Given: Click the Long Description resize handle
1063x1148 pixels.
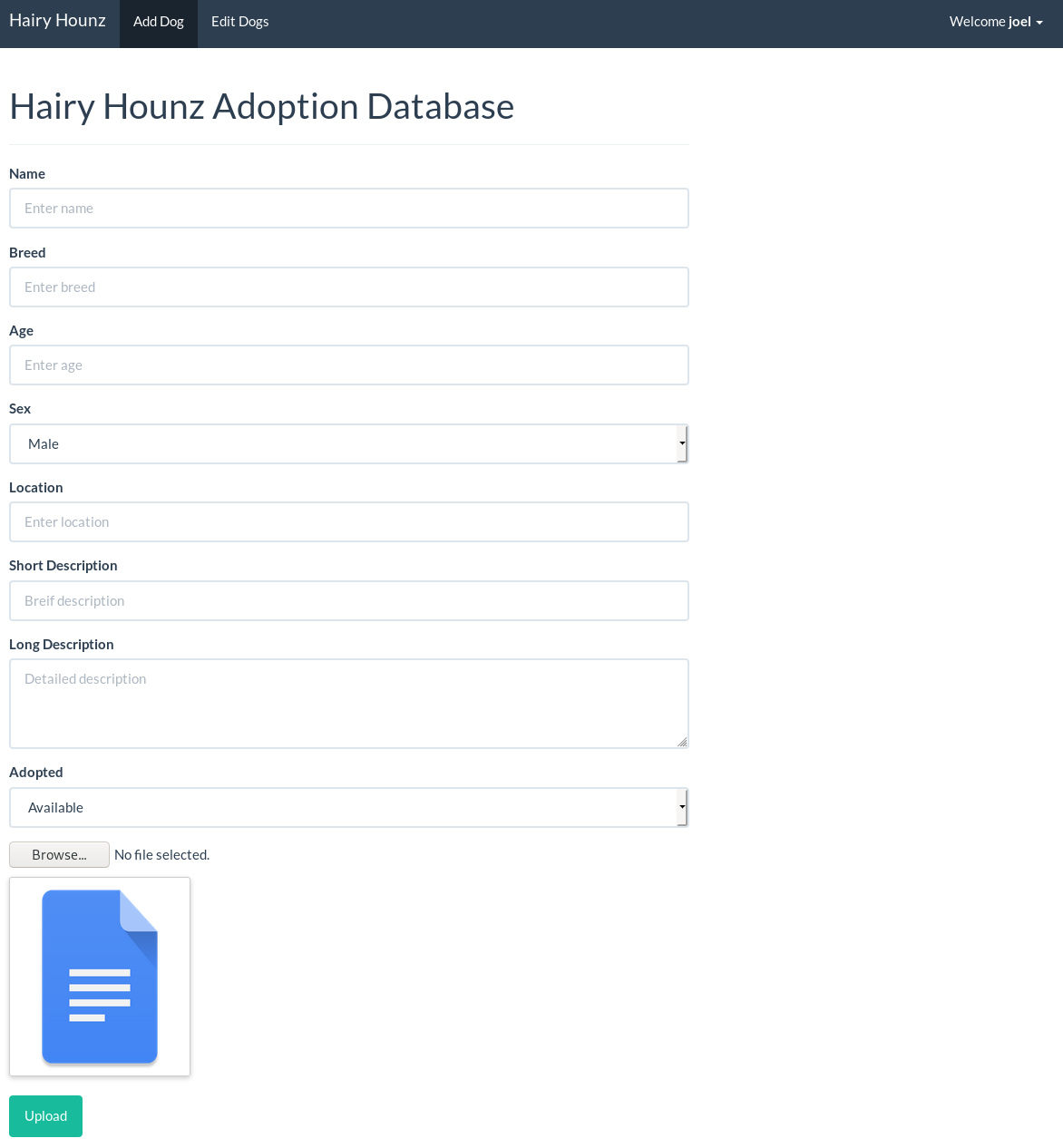Looking at the screenshot, I should [682, 742].
